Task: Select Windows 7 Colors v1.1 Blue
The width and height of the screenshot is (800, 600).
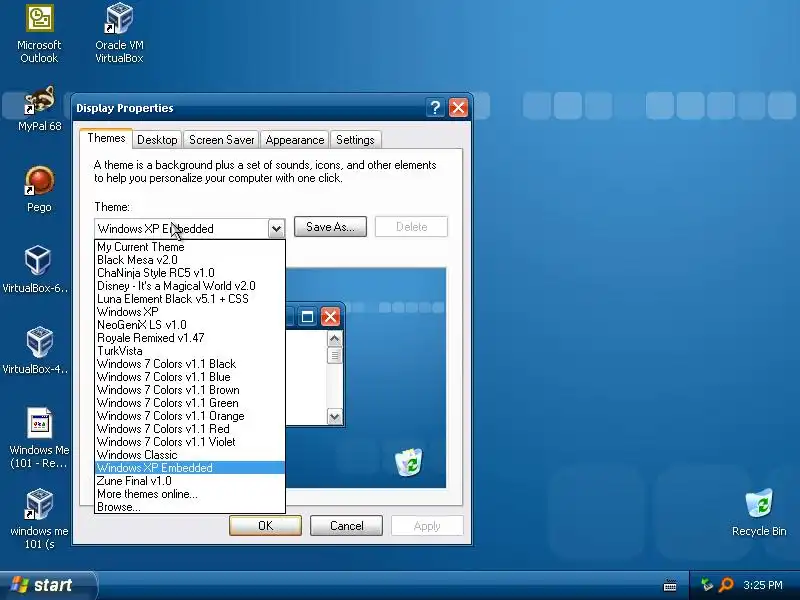Action: [x=190, y=377]
